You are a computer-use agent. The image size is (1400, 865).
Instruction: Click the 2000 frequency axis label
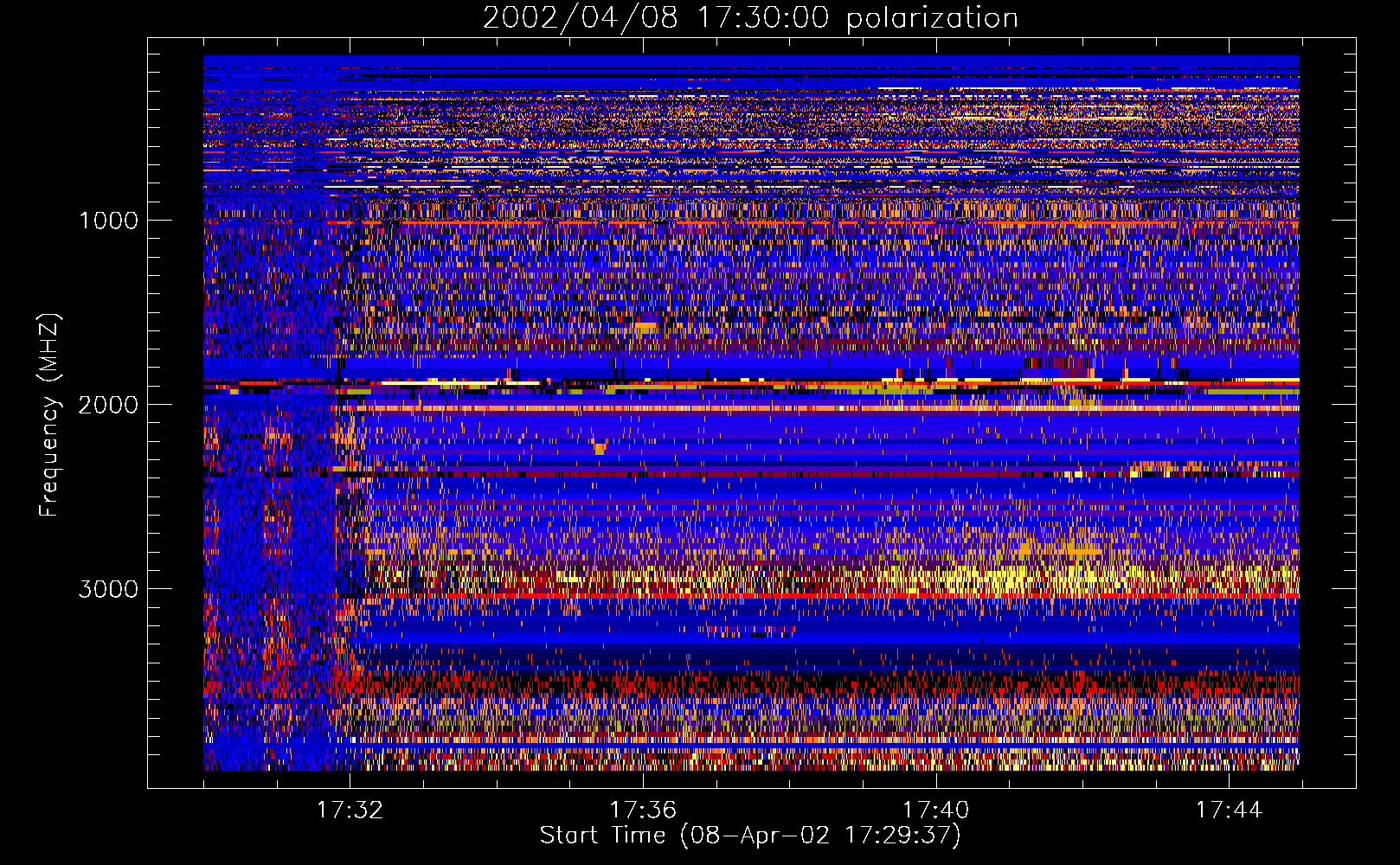click(x=108, y=405)
